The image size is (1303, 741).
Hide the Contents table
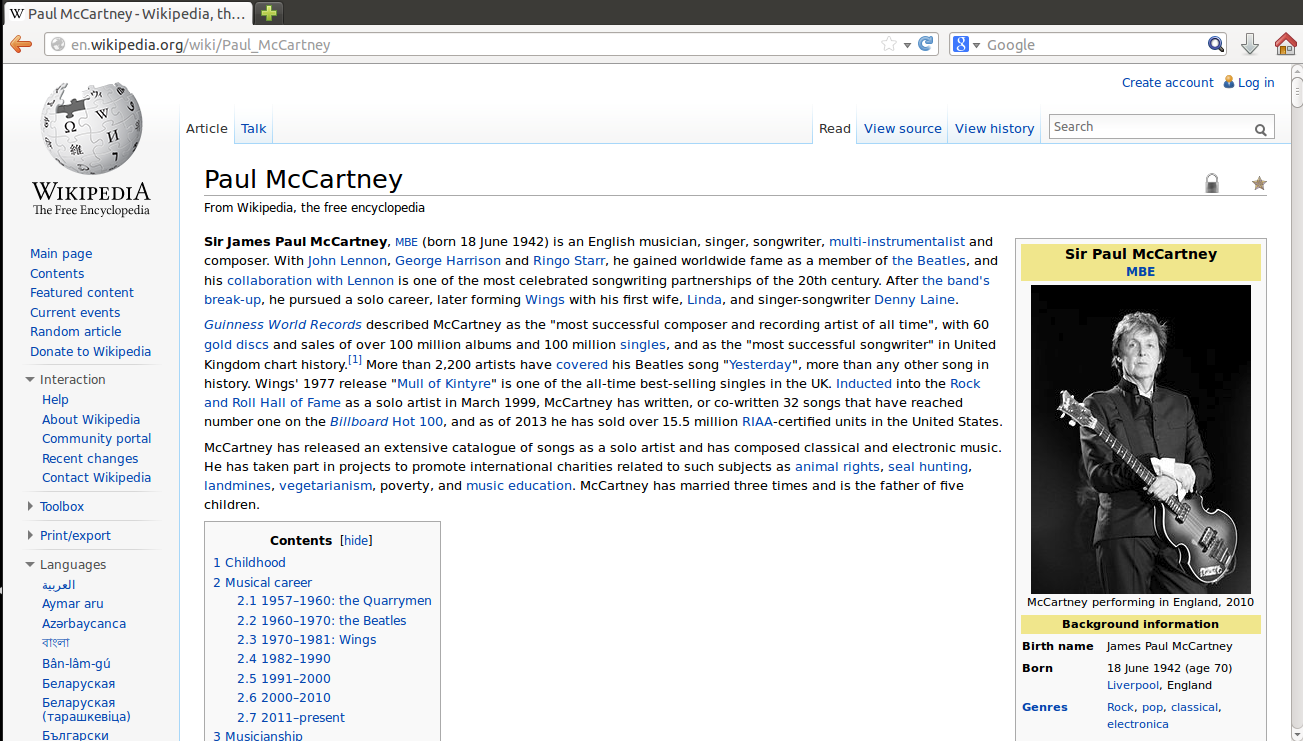[x=356, y=541]
